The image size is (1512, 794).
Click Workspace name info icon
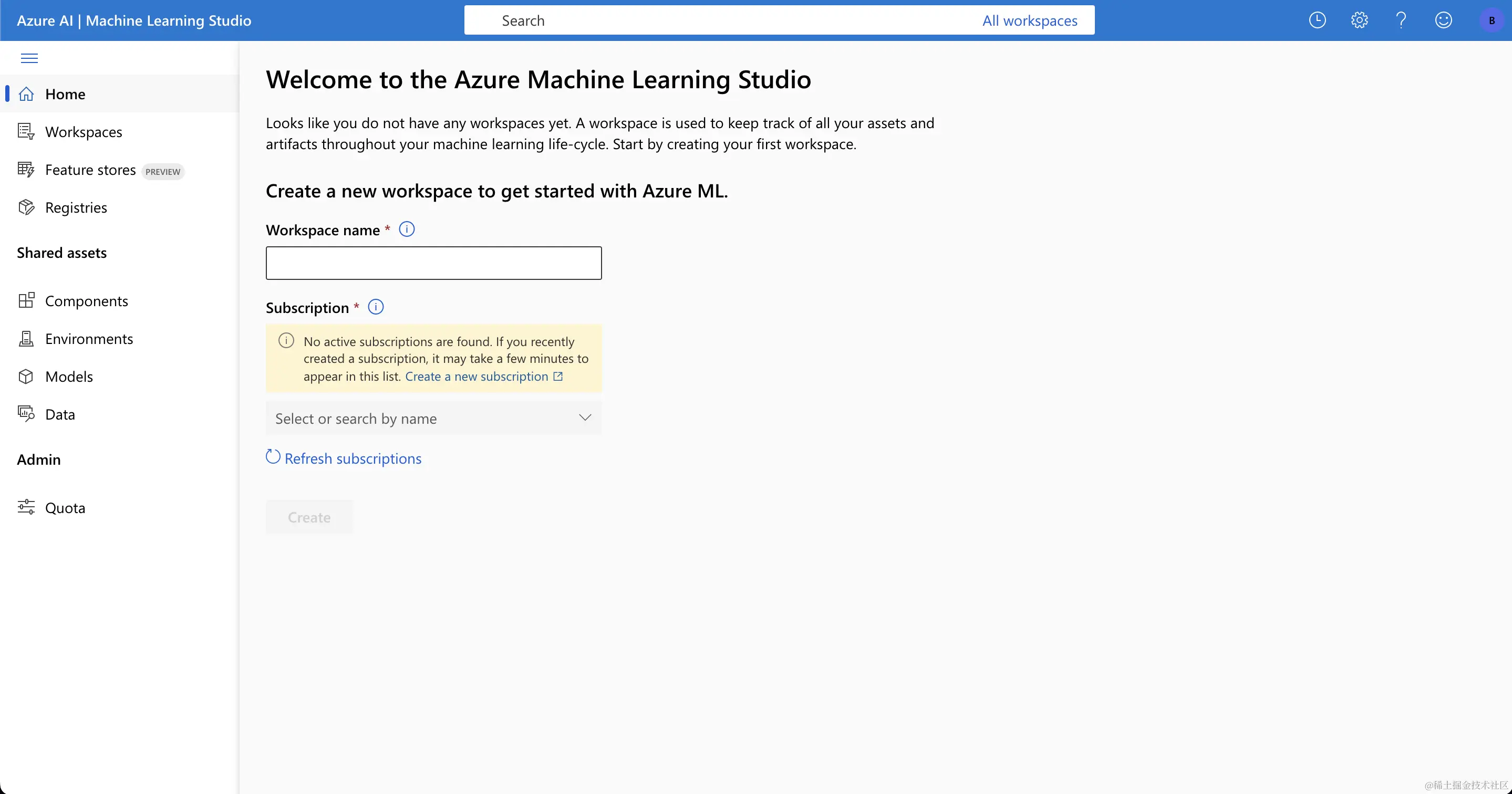[406, 229]
